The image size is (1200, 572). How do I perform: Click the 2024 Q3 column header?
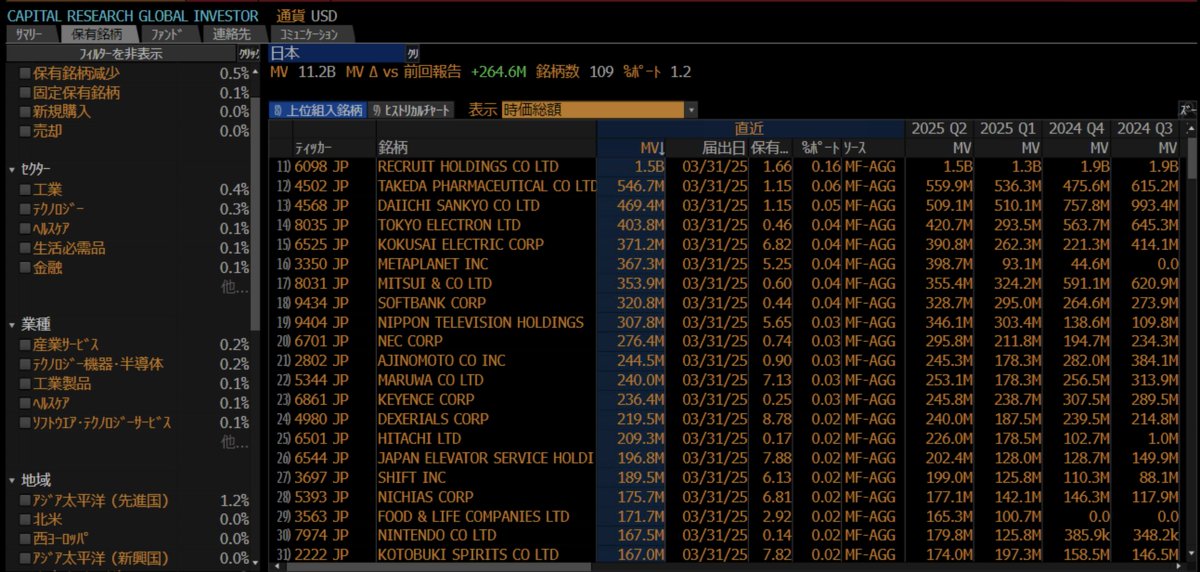click(x=1145, y=129)
